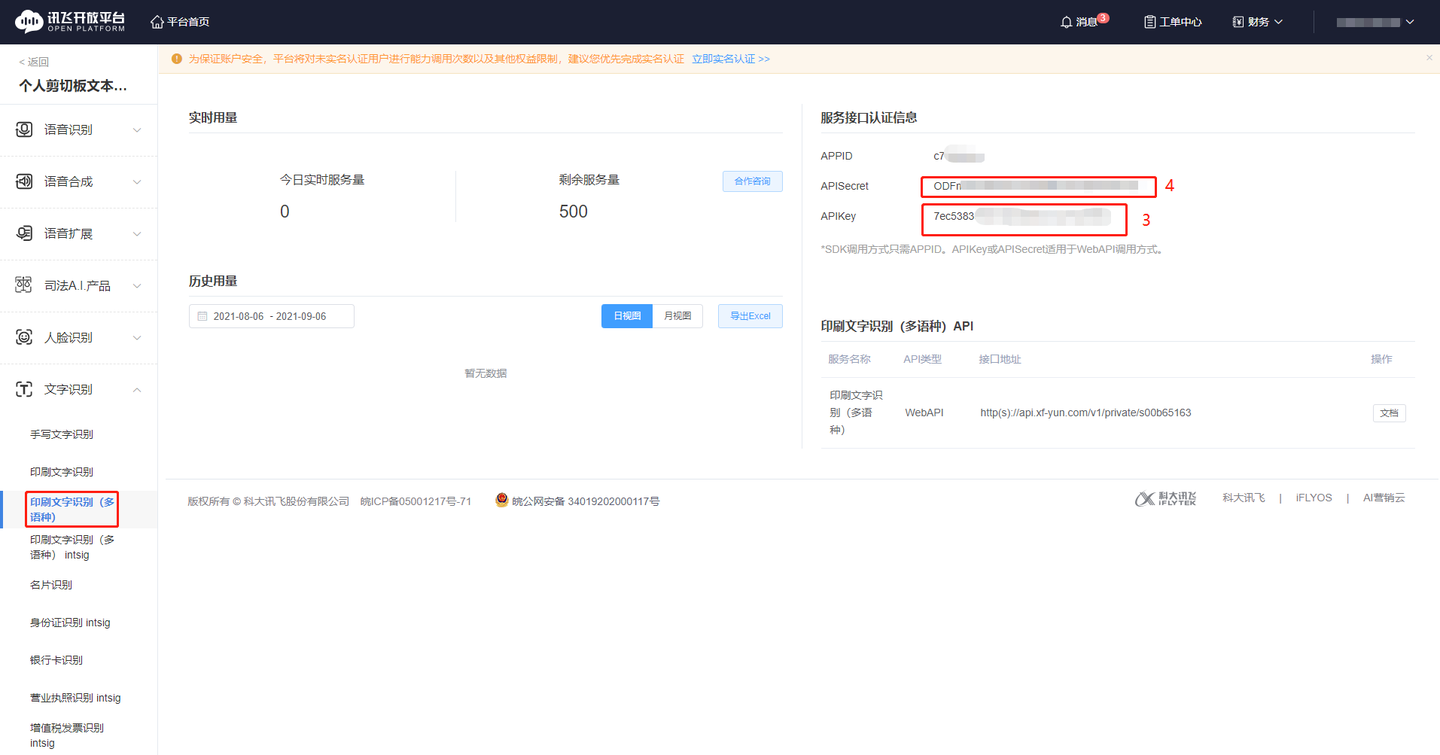Open 名片识别 from the sidebar
The image size is (1440, 755).
50,584
